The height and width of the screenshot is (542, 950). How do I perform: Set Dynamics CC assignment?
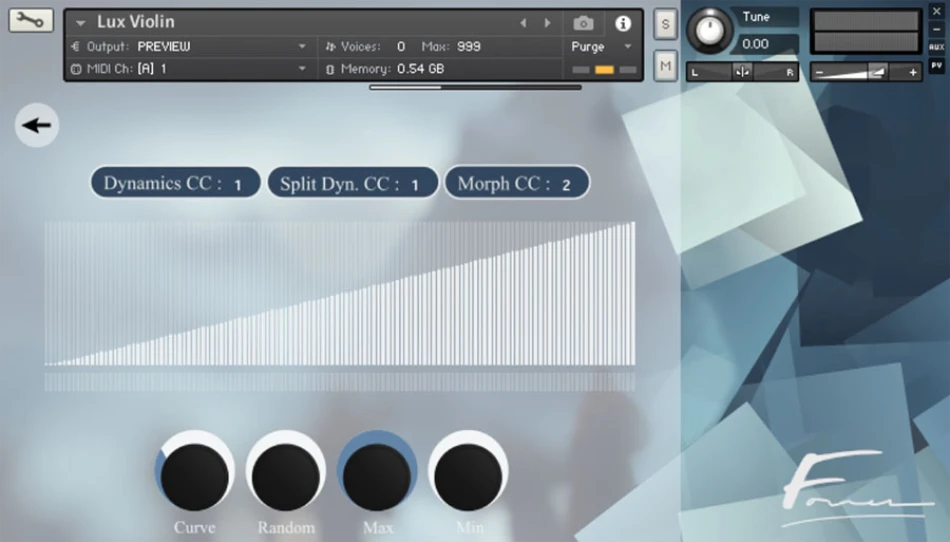pos(176,183)
